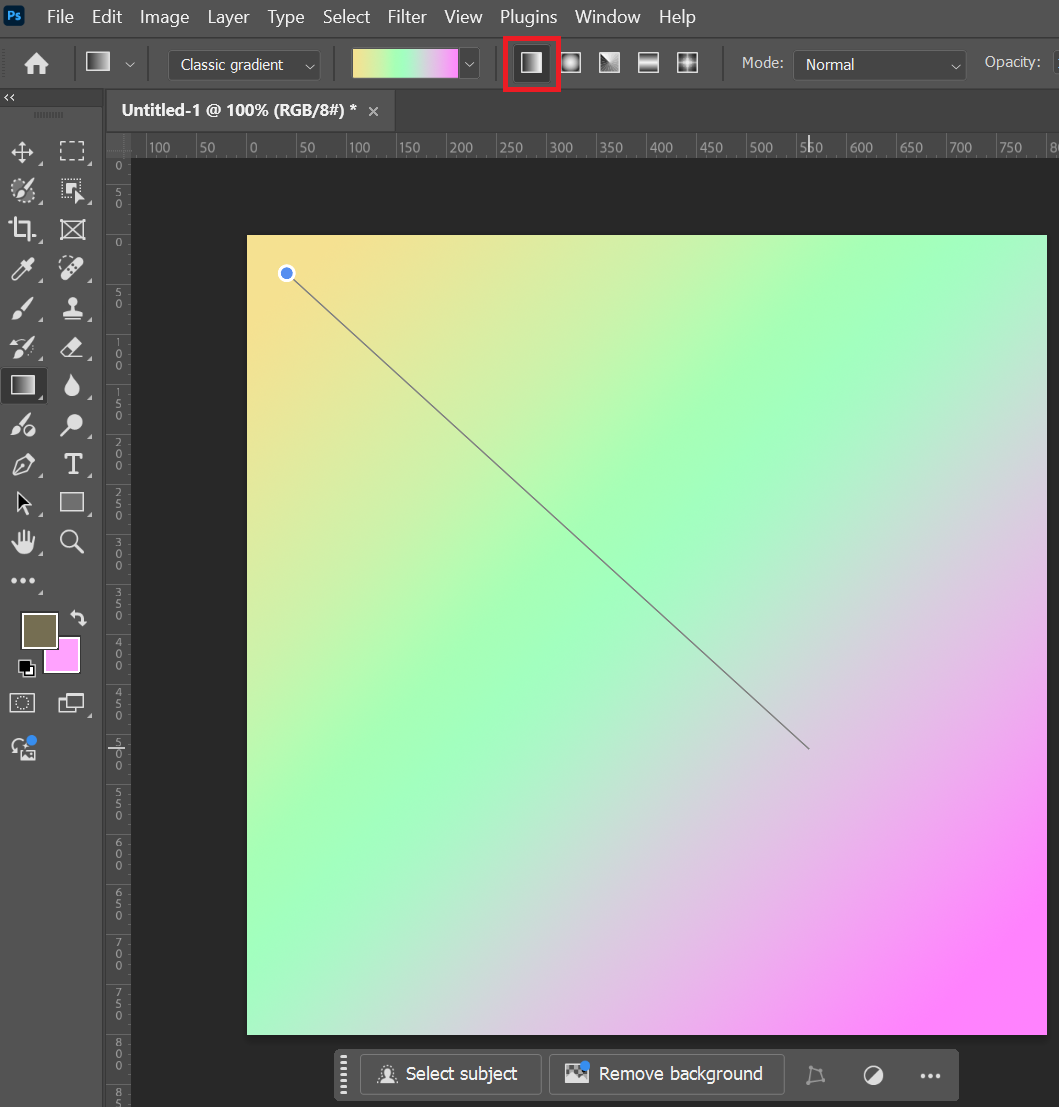
Task: Select the Object Selection tool
Action: click(72, 191)
